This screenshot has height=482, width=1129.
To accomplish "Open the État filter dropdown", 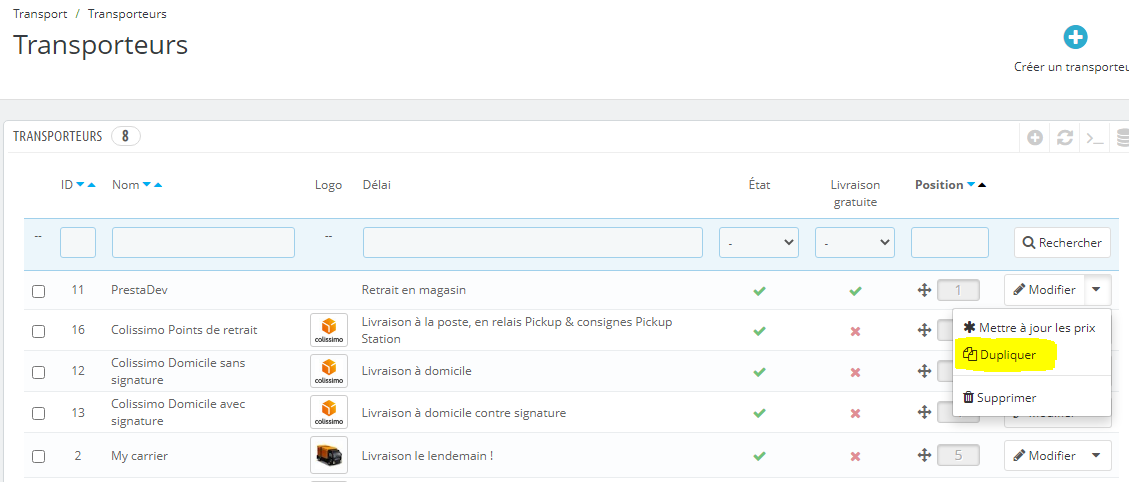I will (759, 242).
